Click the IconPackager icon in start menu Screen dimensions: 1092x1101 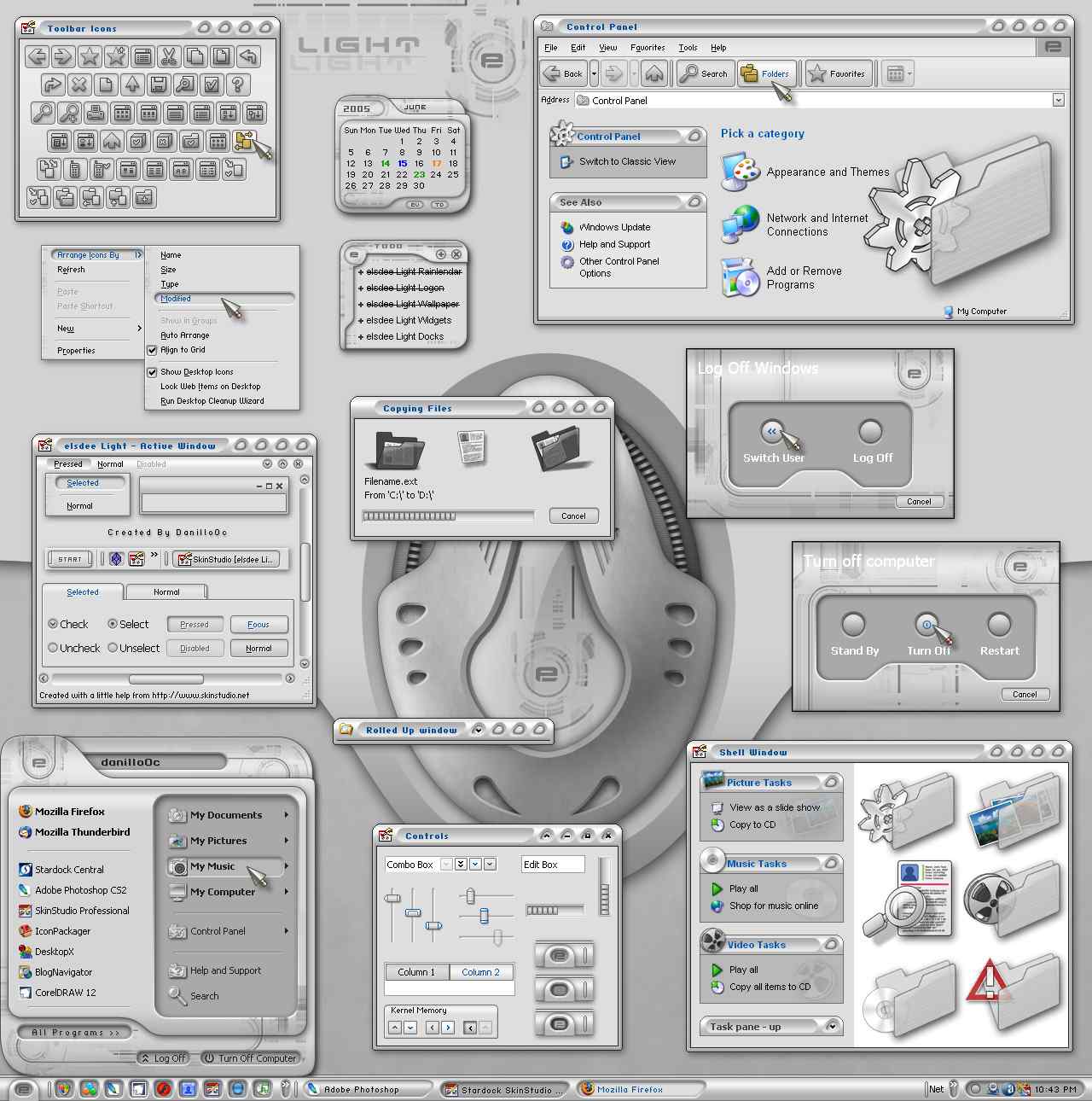click(25, 931)
